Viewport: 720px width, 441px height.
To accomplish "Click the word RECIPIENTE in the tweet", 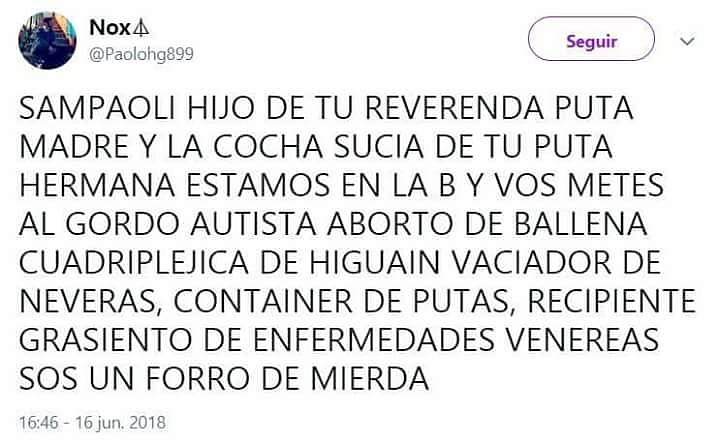I will 612,301.
